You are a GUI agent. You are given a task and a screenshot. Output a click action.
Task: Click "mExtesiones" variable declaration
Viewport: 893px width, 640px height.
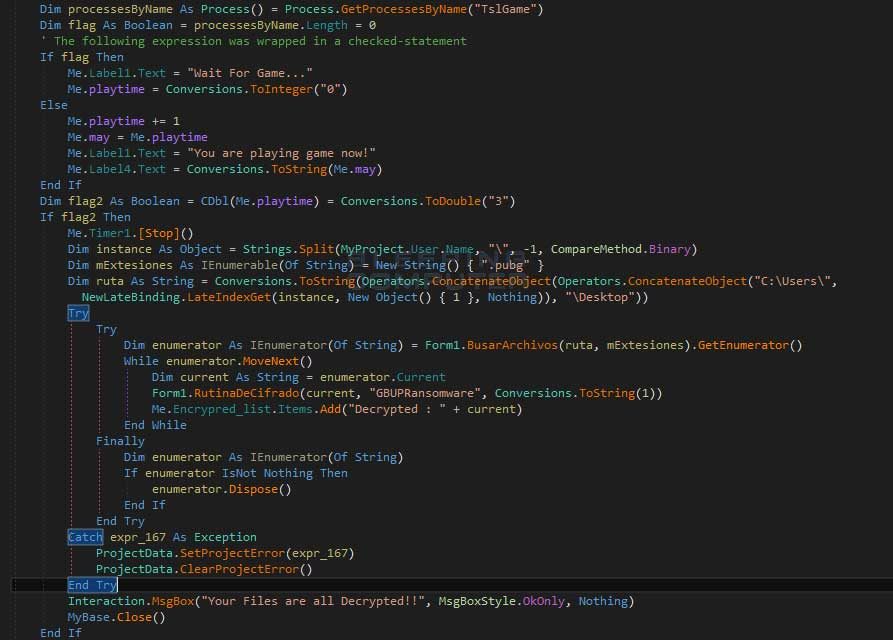(x=134, y=265)
